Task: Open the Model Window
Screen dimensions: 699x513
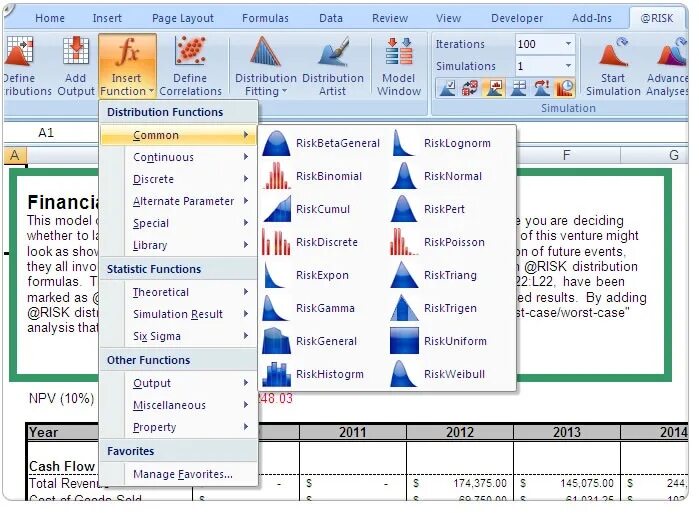Action: click(x=399, y=66)
